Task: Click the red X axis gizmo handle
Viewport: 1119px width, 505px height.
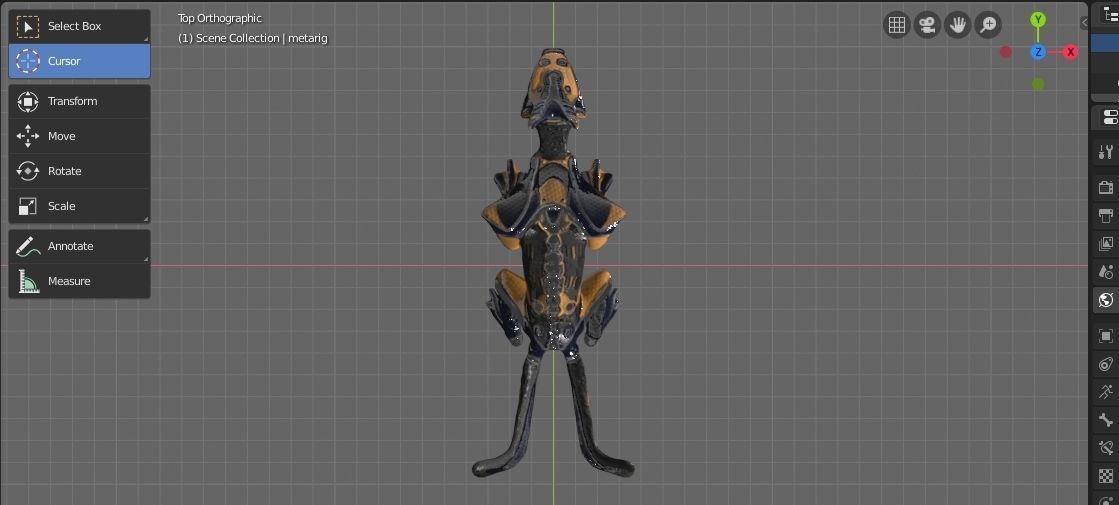Action: [x=1070, y=51]
